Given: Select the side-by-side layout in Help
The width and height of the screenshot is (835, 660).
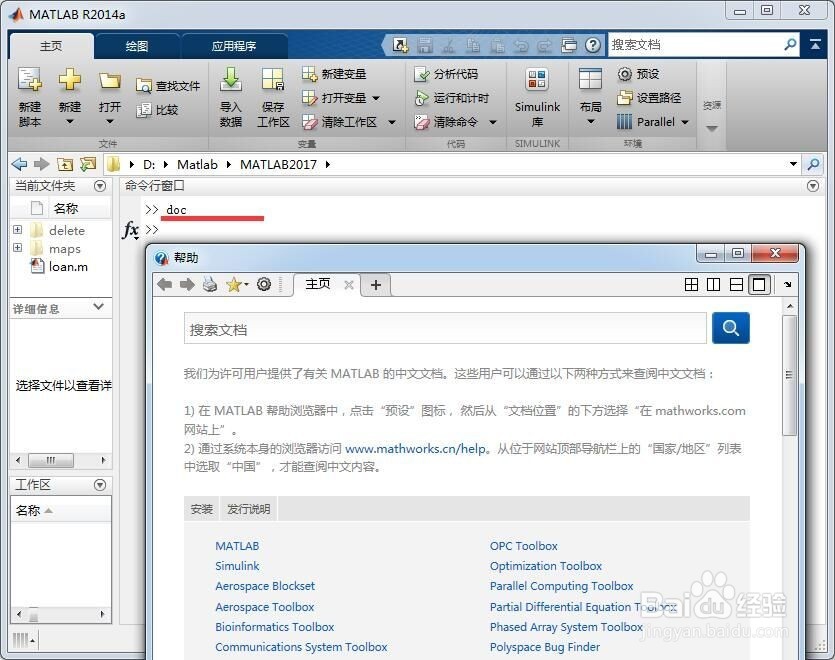Looking at the screenshot, I should tap(714, 285).
